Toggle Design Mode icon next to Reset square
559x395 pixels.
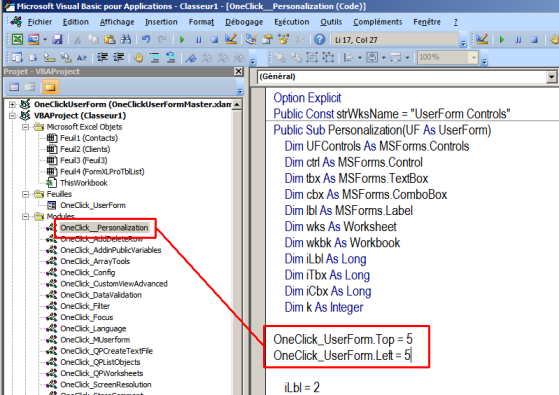[231, 39]
